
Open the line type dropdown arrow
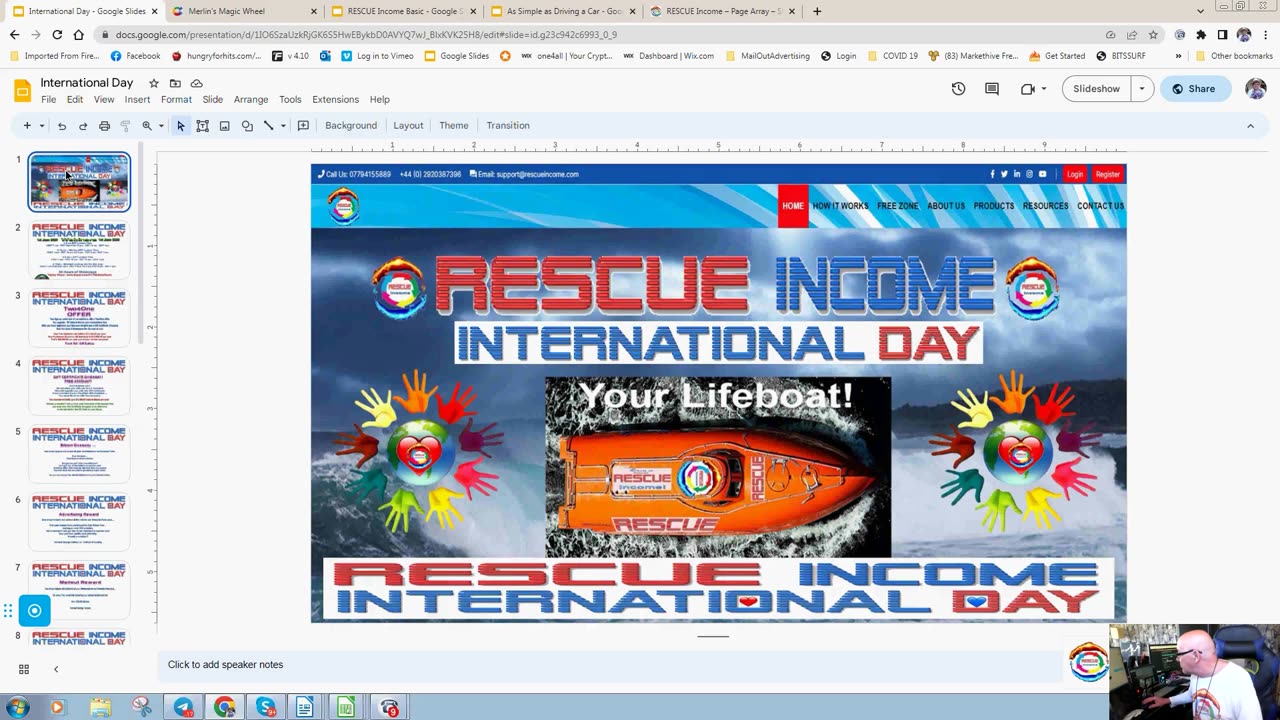(283, 126)
